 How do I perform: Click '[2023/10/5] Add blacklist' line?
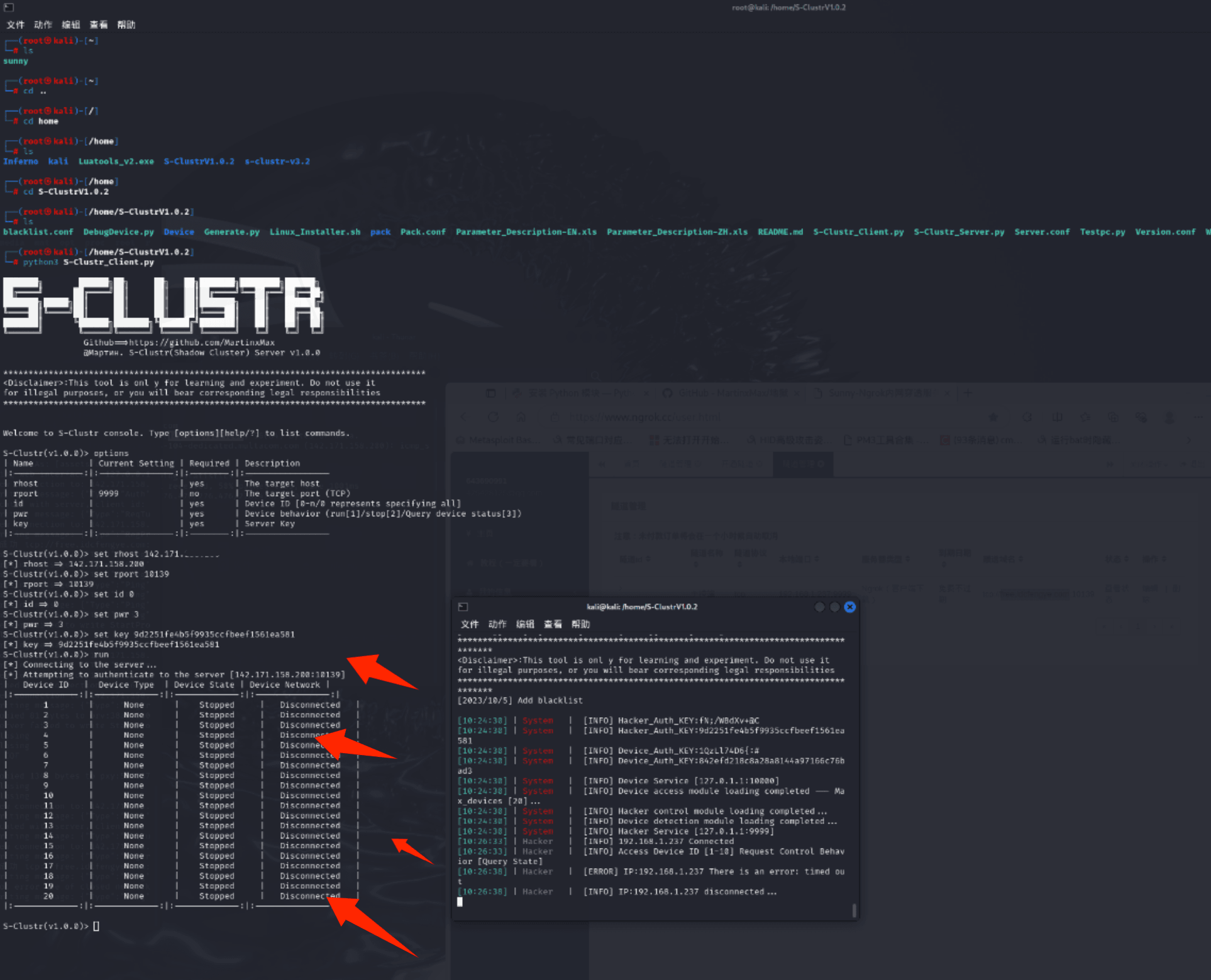[x=520, y=700]
